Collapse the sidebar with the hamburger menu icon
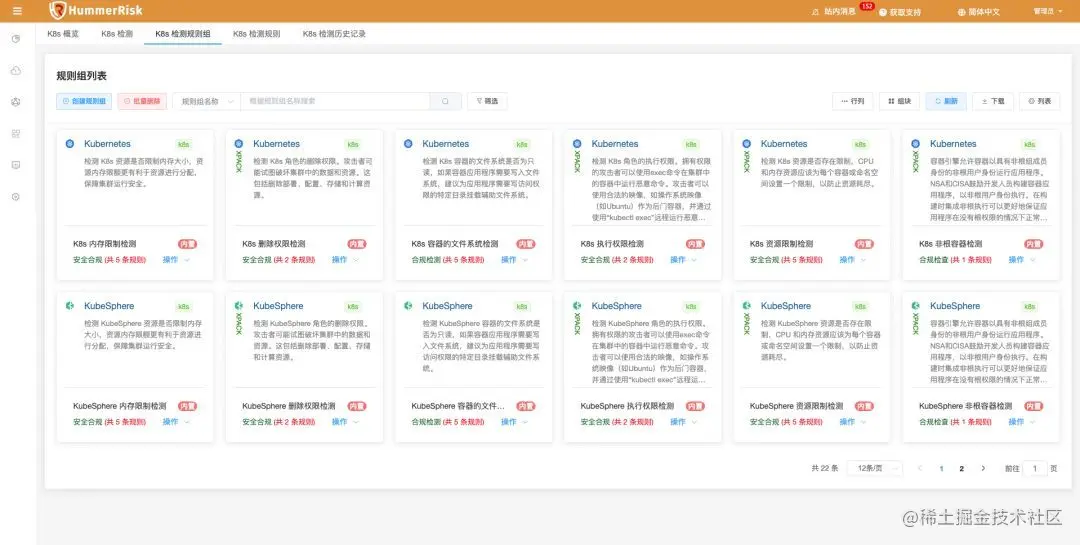This screenshot has width=1080, height=545. [17, 11]
